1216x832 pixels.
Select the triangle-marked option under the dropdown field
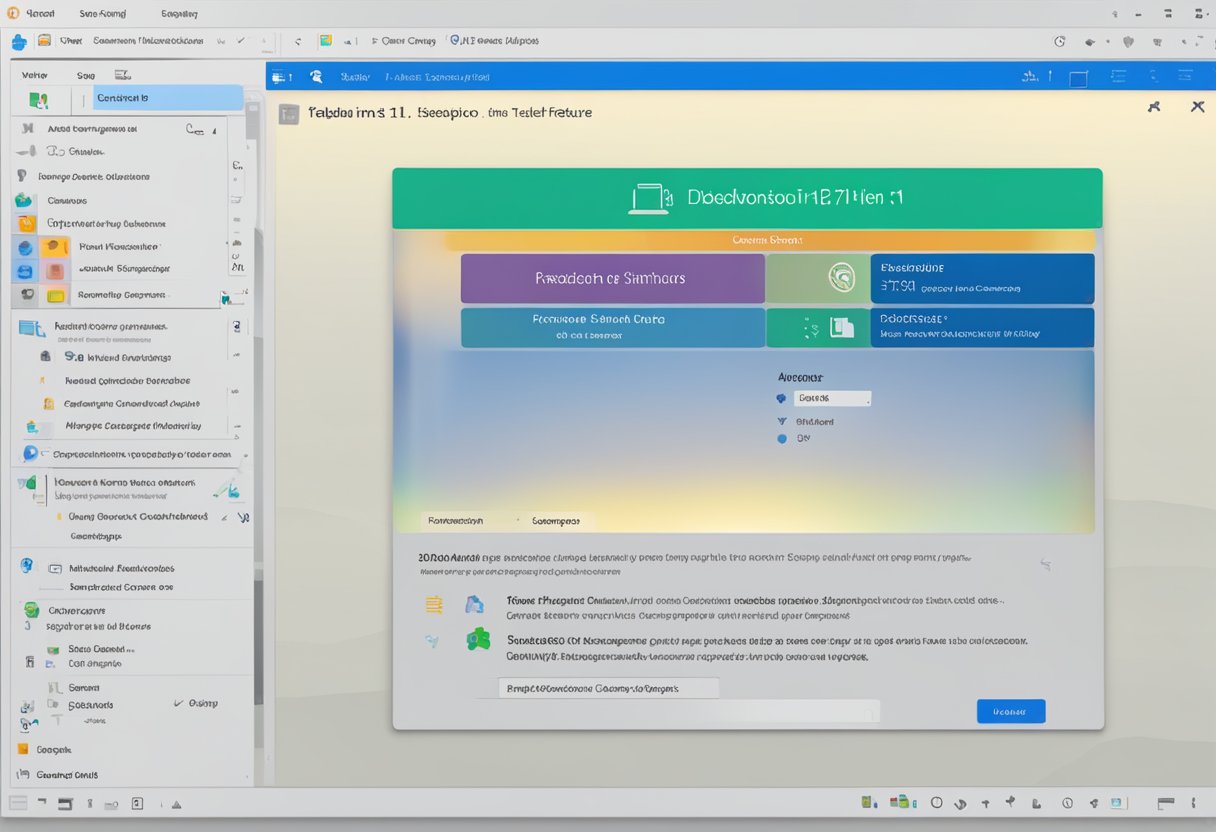coord(782,422)
